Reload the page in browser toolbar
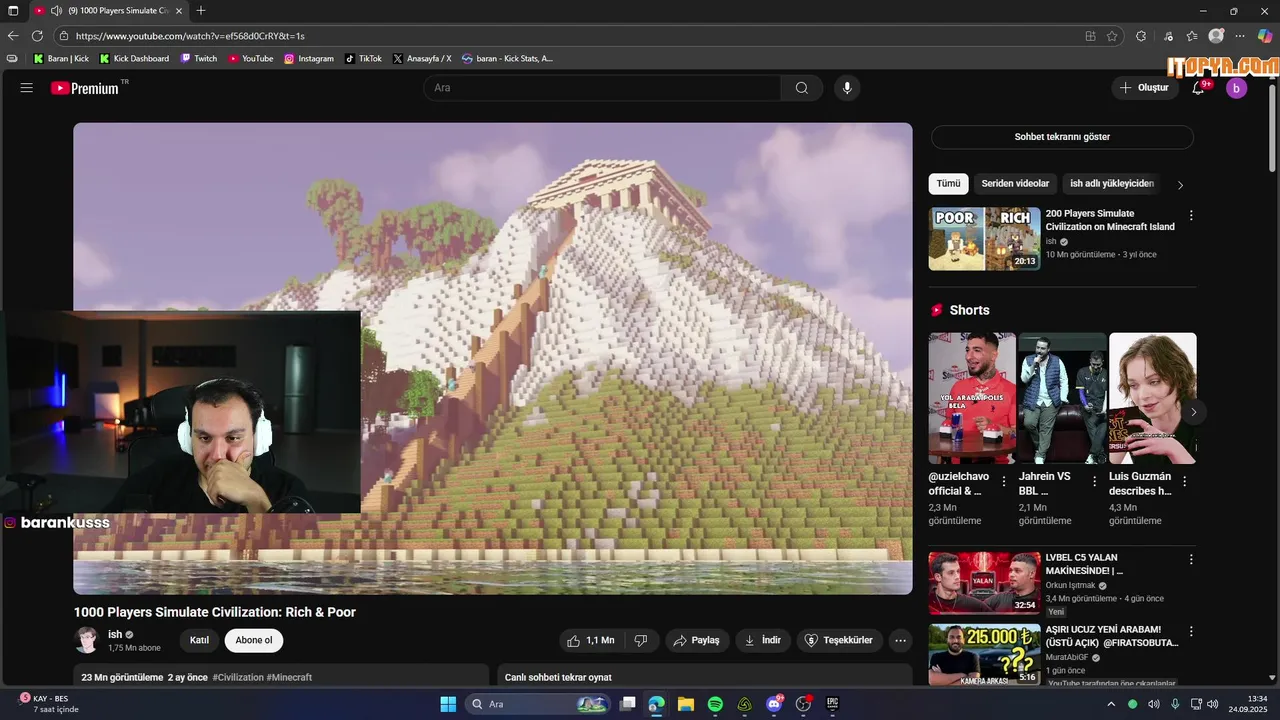The image size is (1280, 720). pyautogui.click(x=37, y=36)
